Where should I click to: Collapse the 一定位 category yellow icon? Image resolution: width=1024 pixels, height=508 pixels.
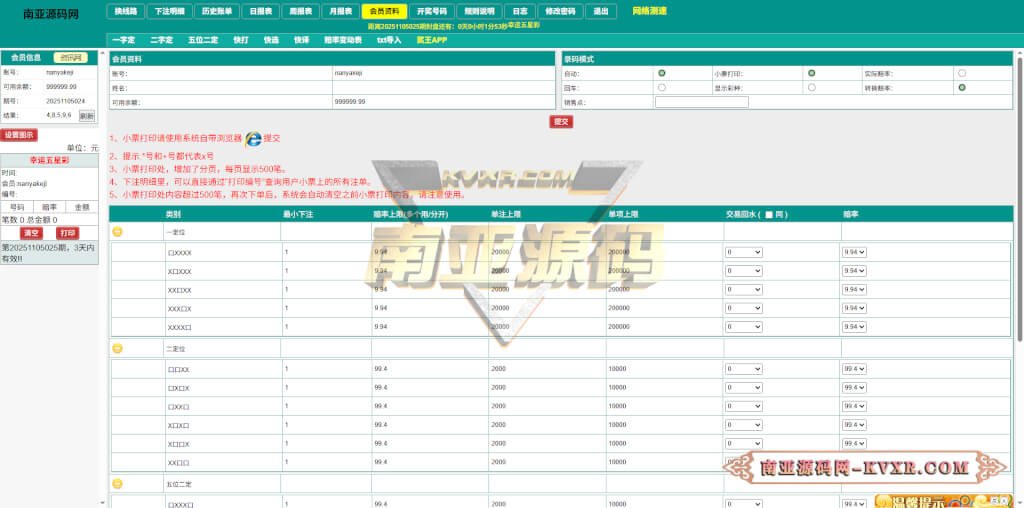(117, 231)
